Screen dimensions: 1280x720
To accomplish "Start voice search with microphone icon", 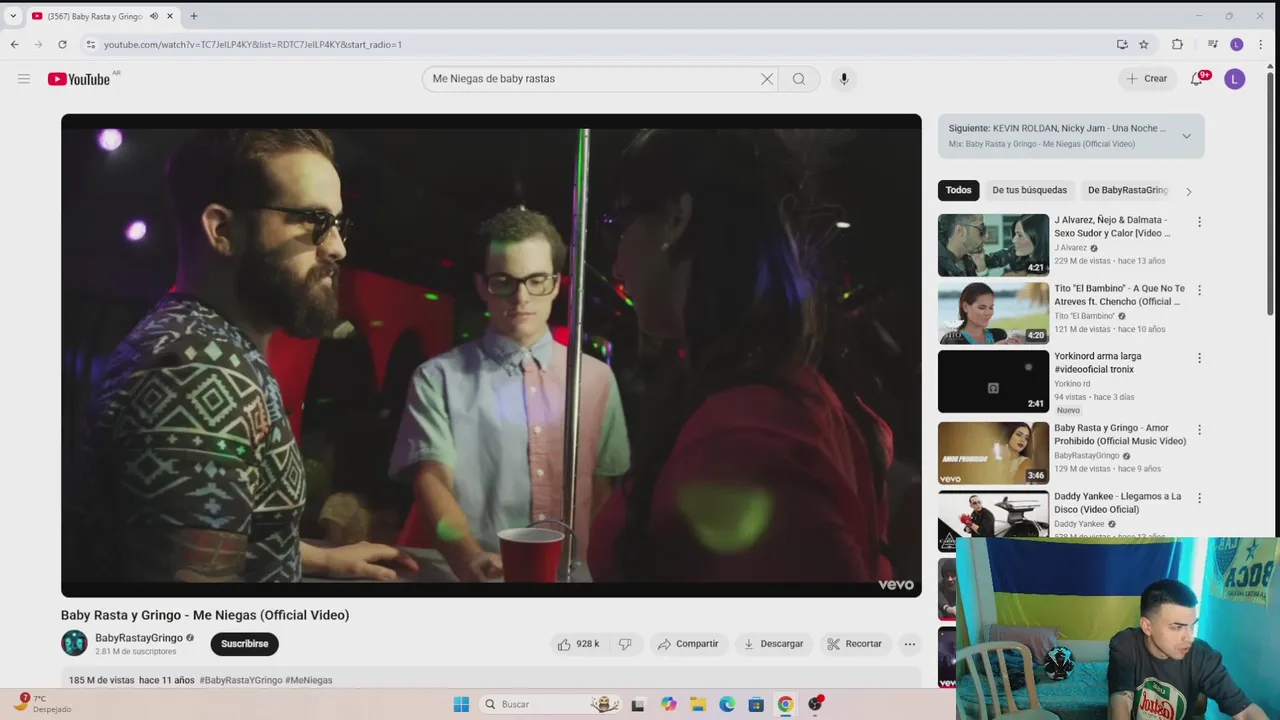I will [844, 79].
